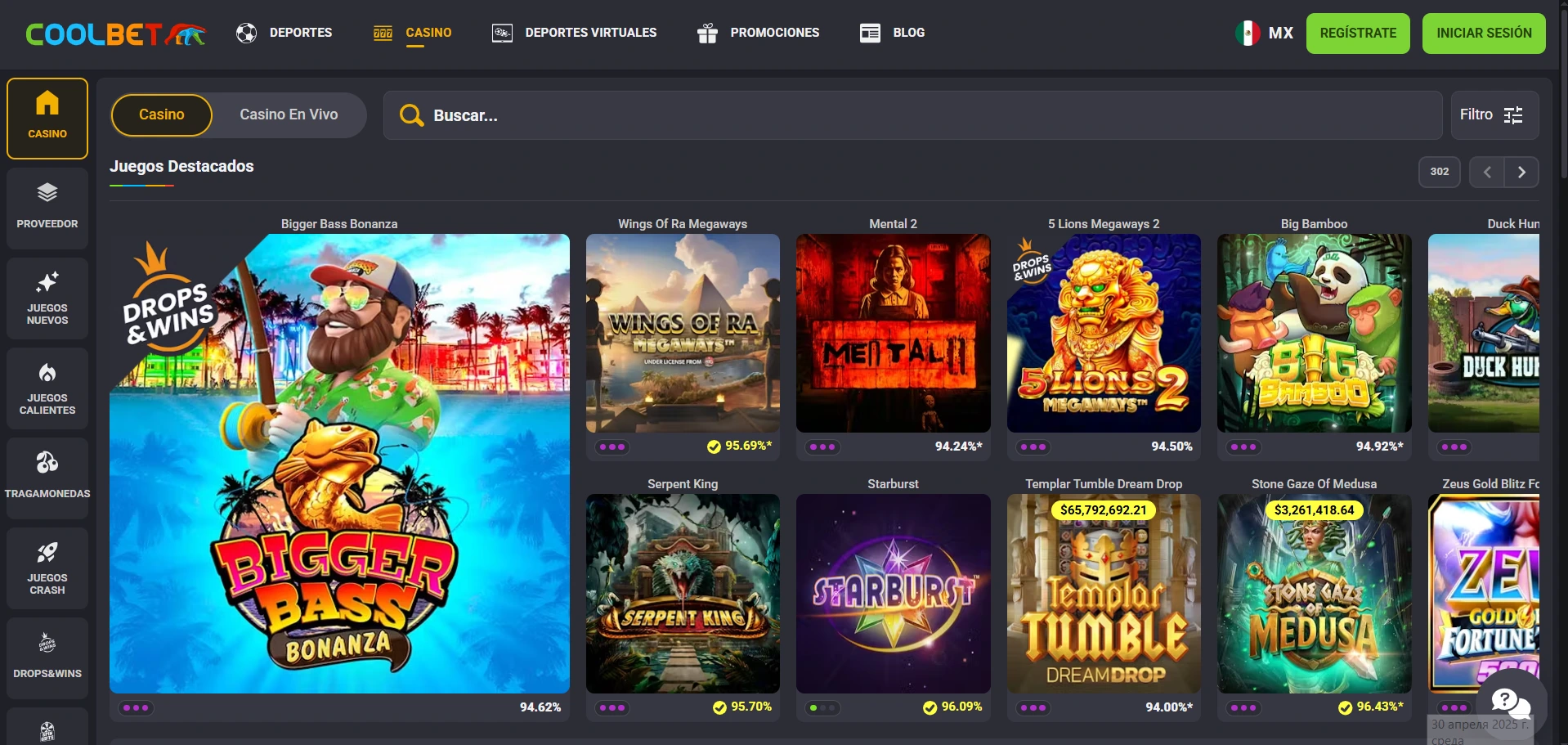The width and height of the screenshot is (1568, 745).
Task: Open the Deportes section
Action: pyautogui.click(x=284, y=33)
